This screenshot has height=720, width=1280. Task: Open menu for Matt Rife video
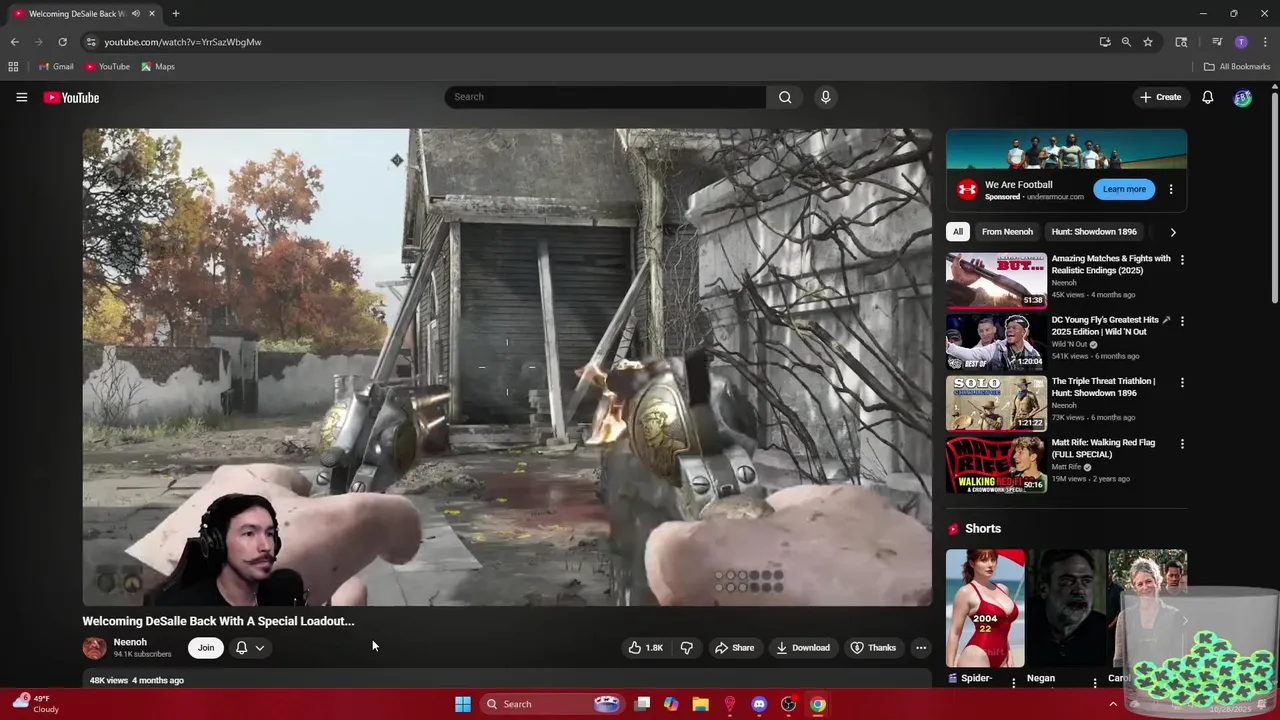(x=1182, y=443)
